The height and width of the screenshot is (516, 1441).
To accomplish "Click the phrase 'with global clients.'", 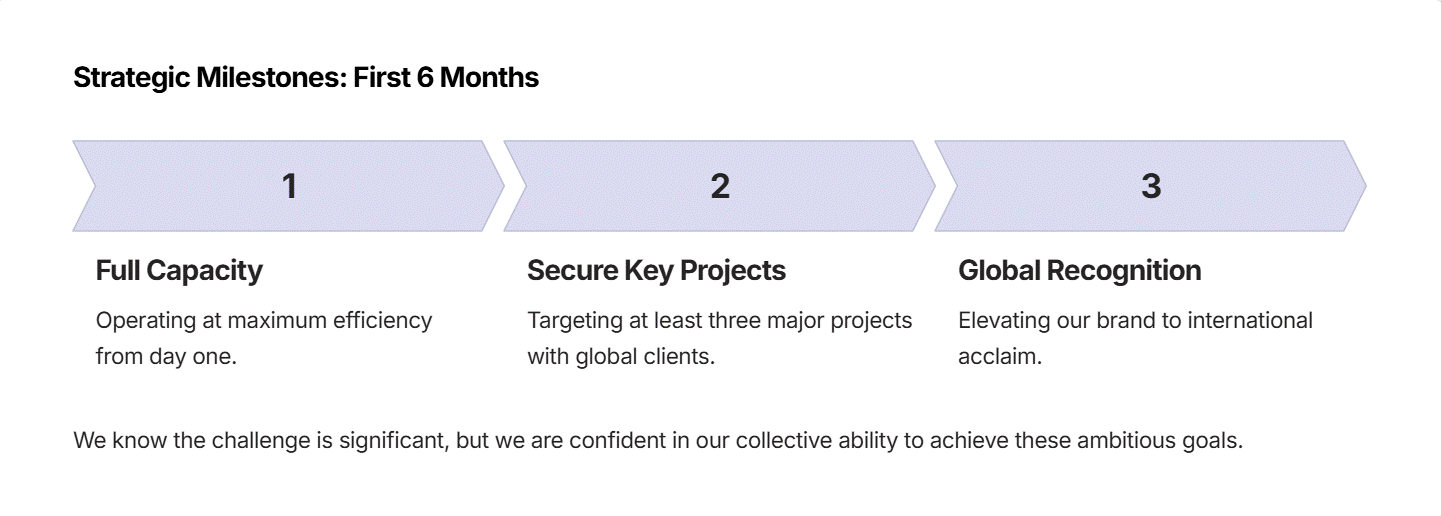I will click(x=621, y=356).
